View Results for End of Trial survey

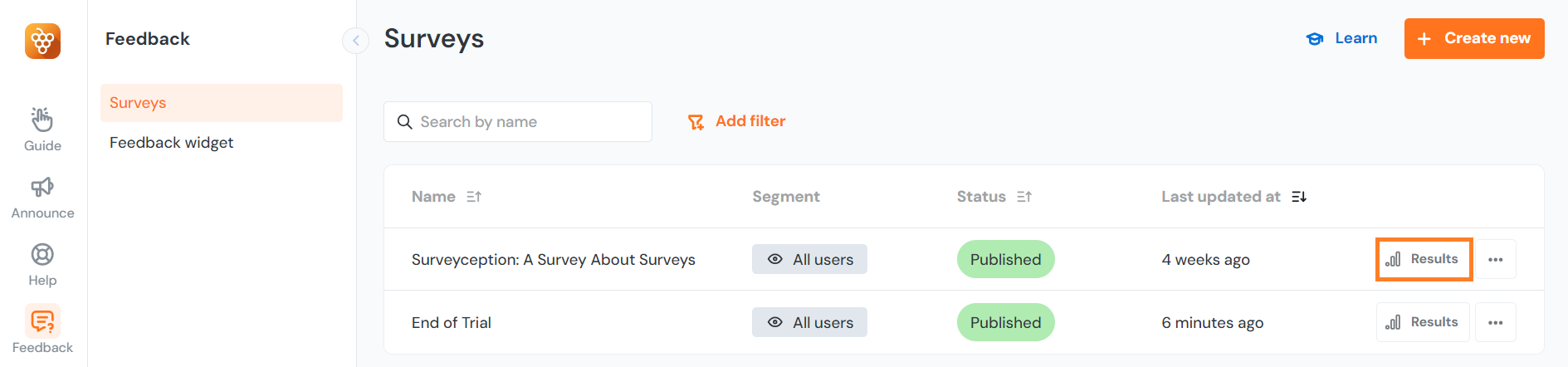(x=1423, y=322)
